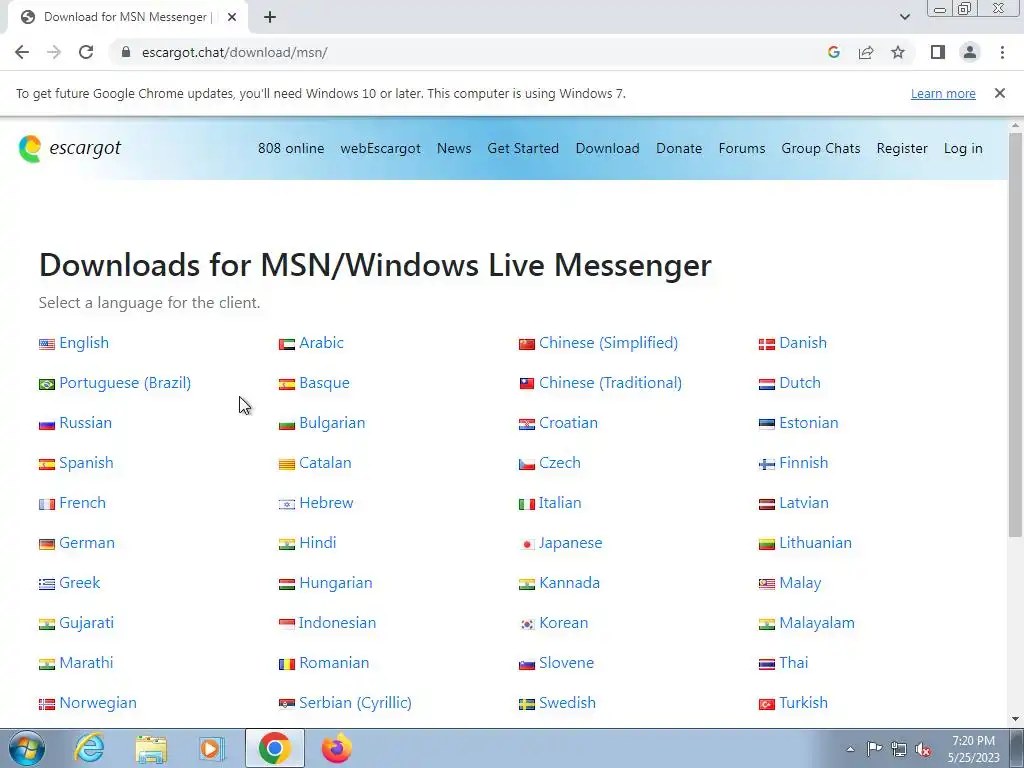Open Chrome profile avatar
The width and height of the screenshot is (1024, 768).
pyautogui.click(x=970, y=52)
